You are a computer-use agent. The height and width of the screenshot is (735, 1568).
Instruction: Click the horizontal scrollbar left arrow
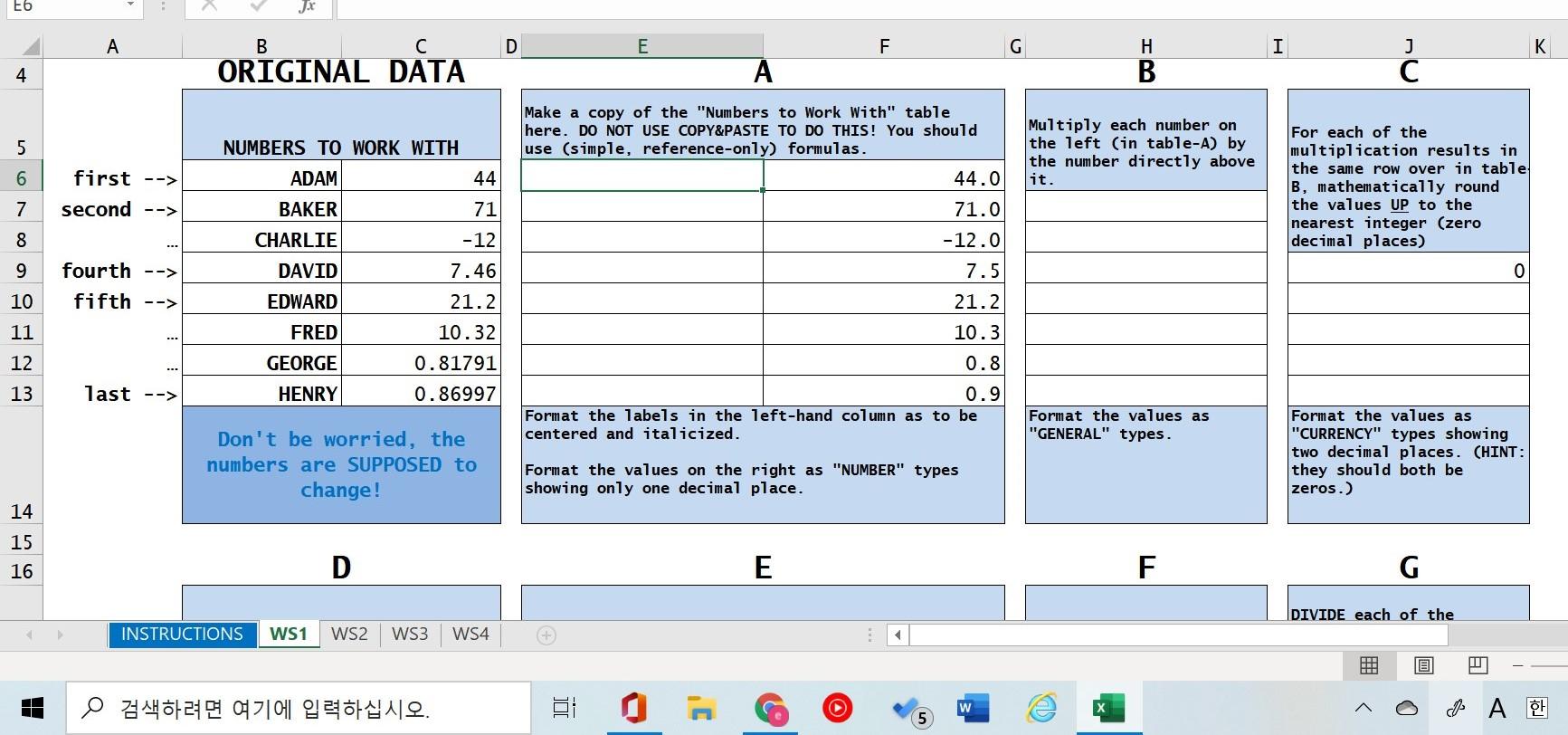(898, 635)
